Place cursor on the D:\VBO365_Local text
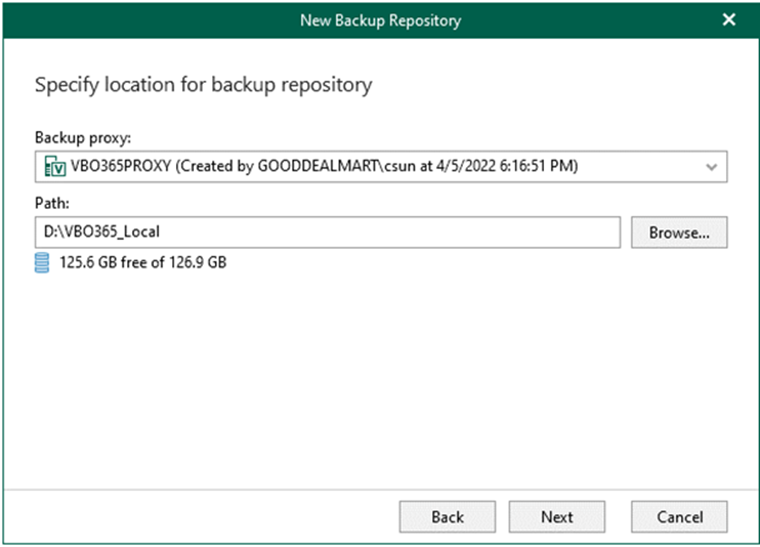Viewport: 760px width, 547px height. (x=98, y=232)
